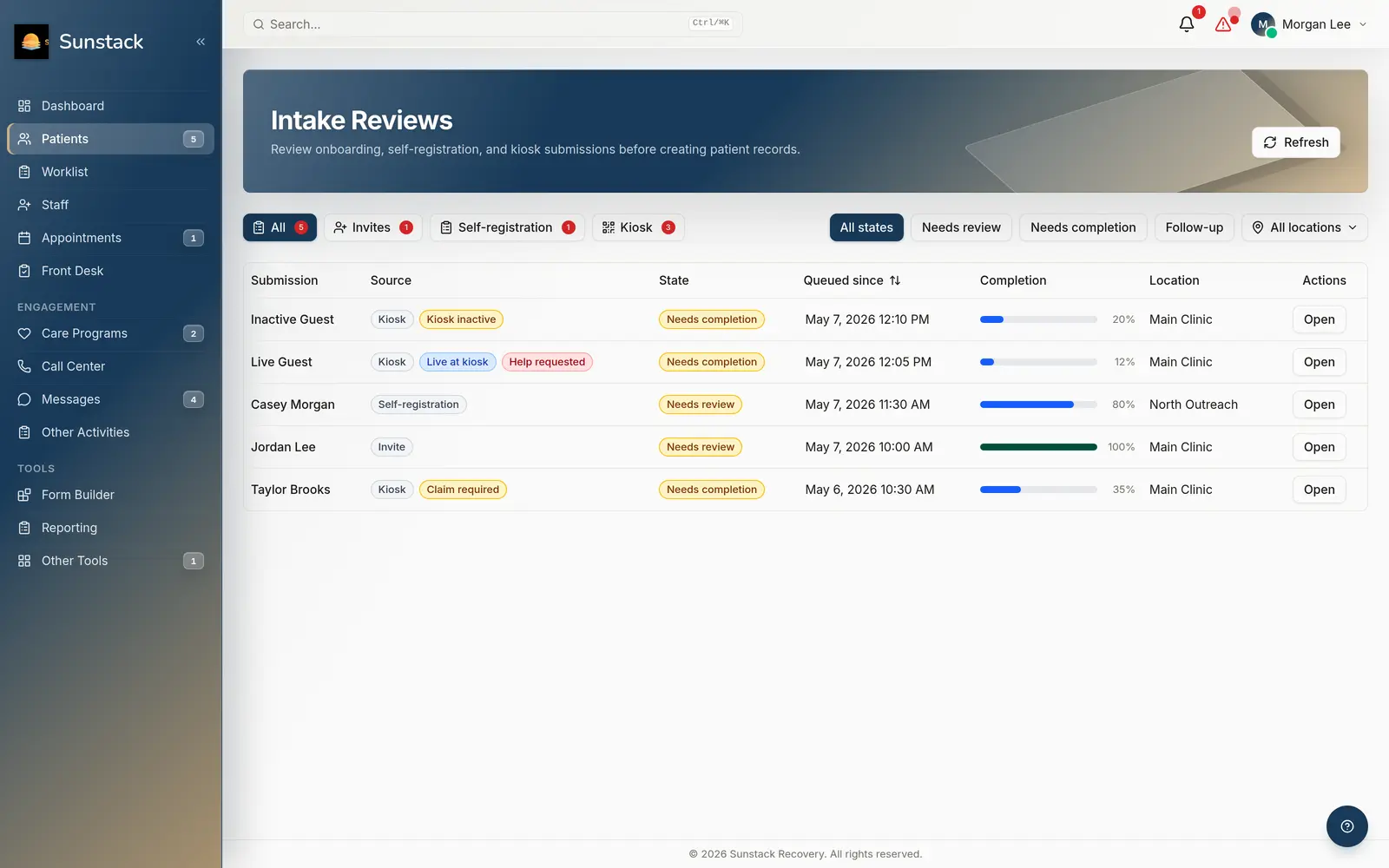Click the Help requested badge
Viewport: 1389px width, 868px height.
click(547, 362)
